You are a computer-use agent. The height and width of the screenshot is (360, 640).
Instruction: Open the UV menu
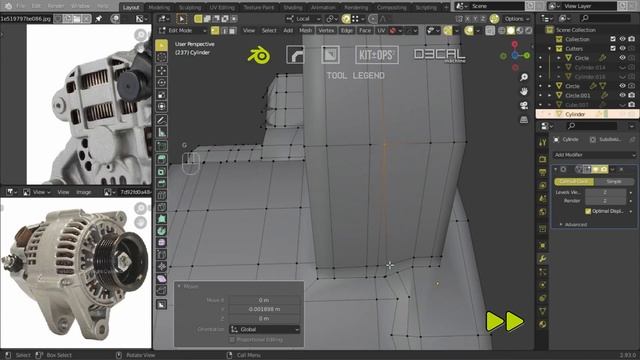(381, 31)
